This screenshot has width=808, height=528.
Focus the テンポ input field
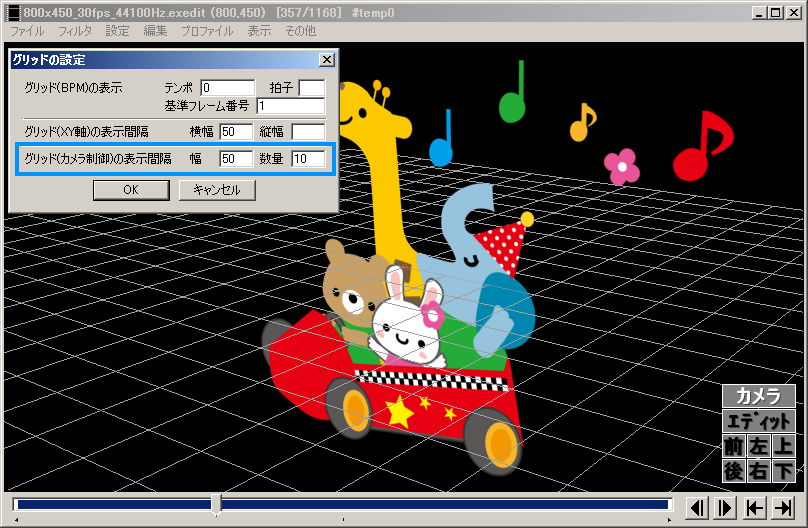pos(228,88)
